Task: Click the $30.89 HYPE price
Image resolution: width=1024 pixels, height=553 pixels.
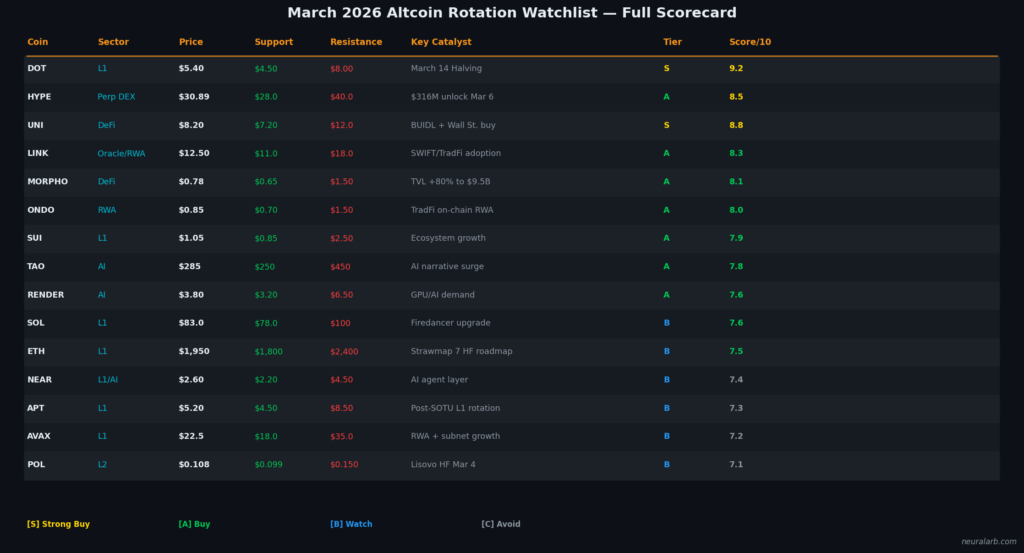Action: point(194,97)
